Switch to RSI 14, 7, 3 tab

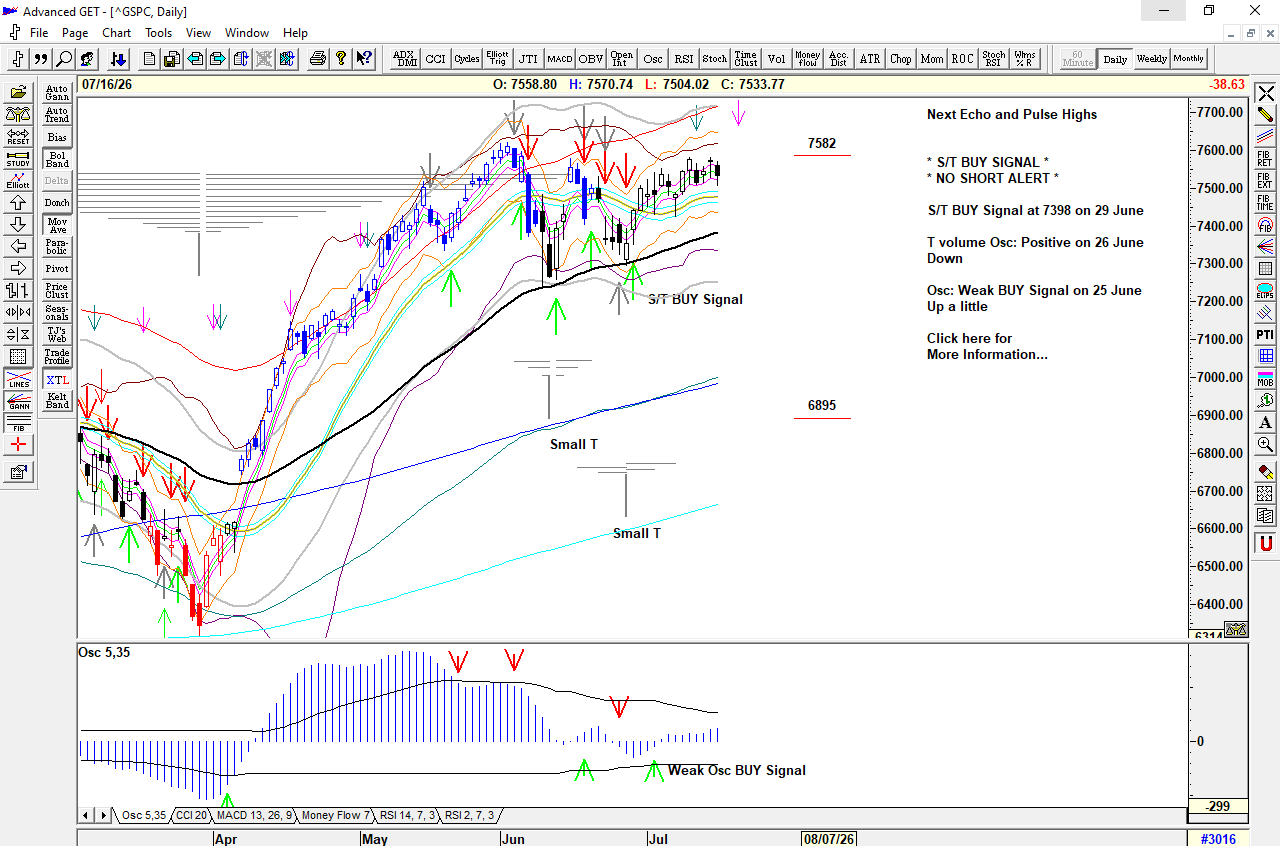point(408,816)
